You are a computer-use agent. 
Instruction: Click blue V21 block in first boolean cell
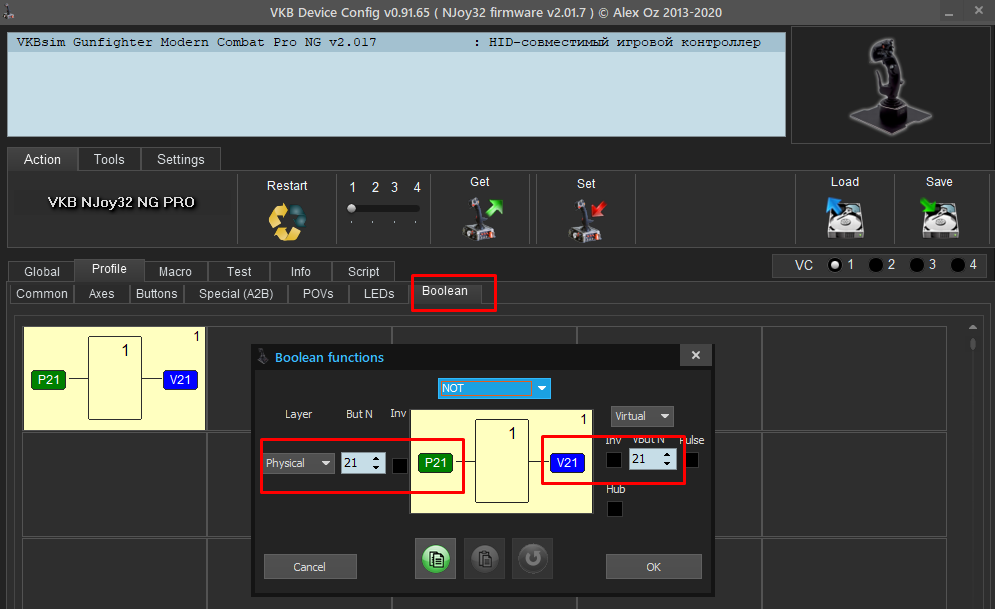click(180, 379)
